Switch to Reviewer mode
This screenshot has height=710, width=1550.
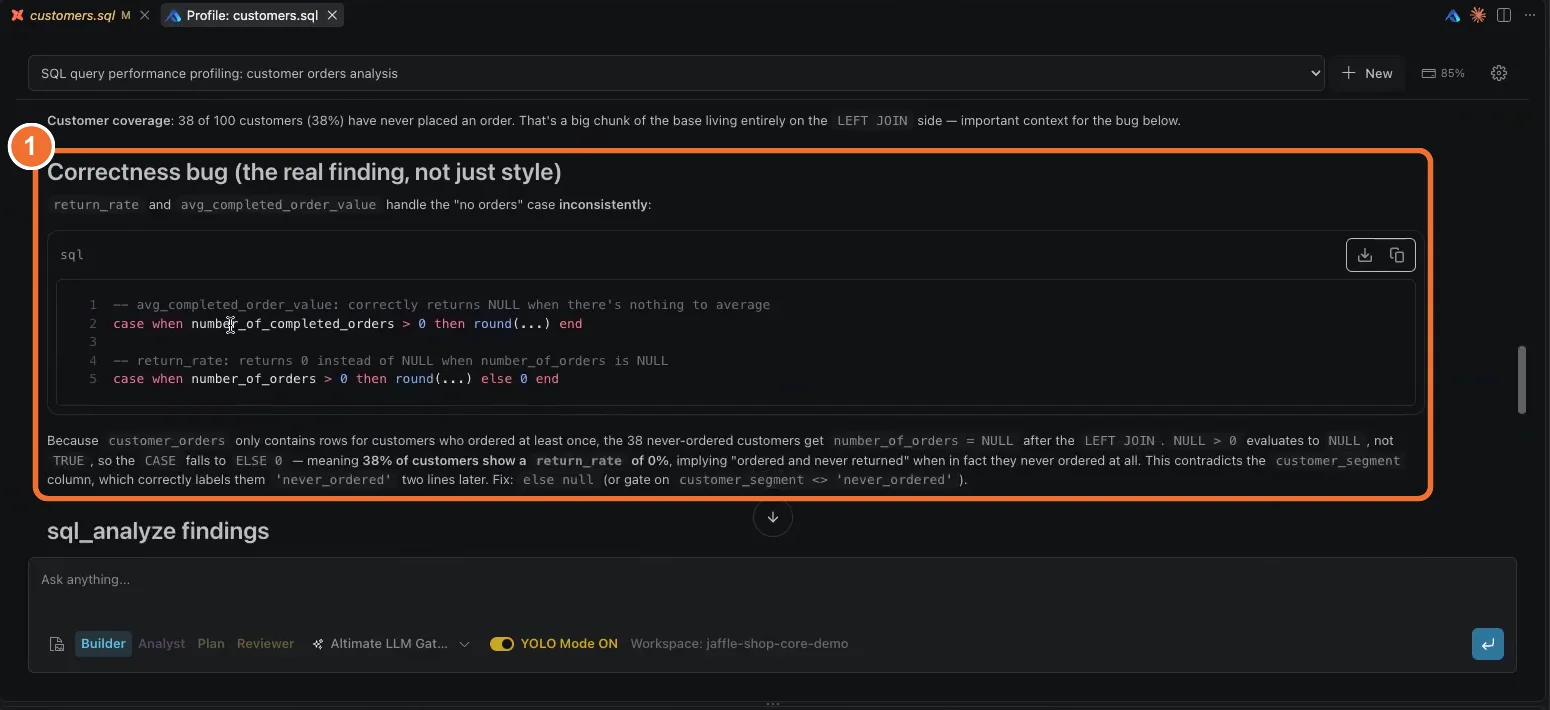click(x=265, y=644)
